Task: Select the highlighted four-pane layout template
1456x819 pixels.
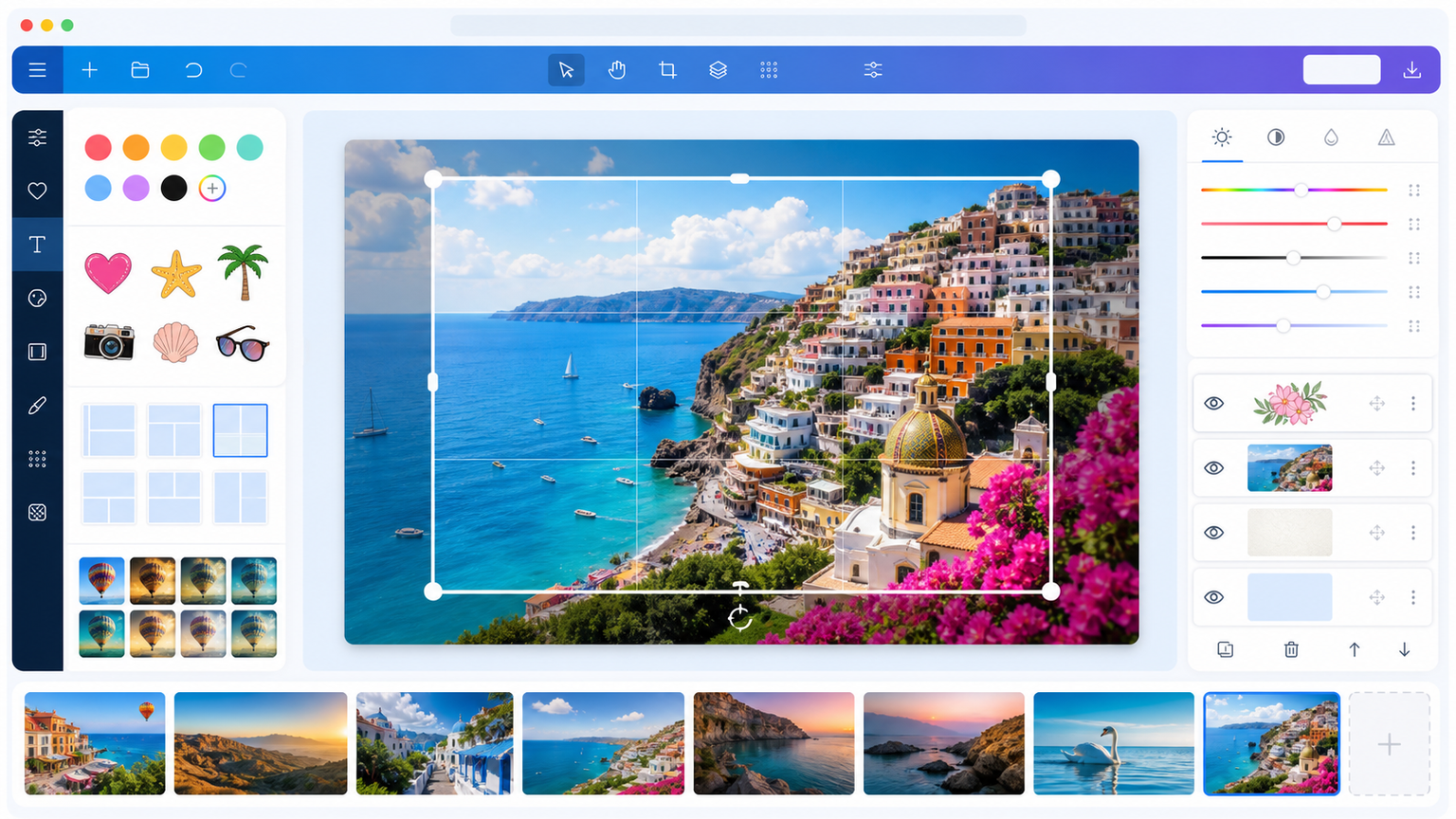Action: [241, 430]
